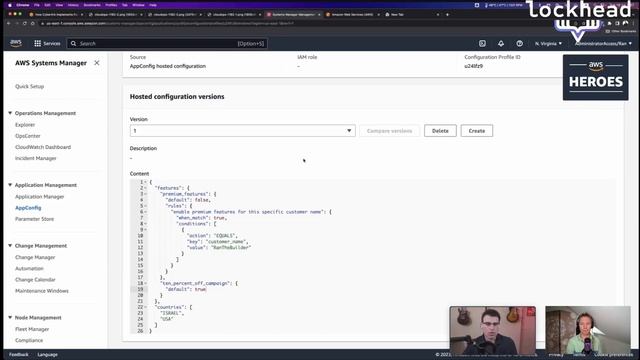Open Explorer in sidebar
This screenshot has width=640, height=360.
point(25,125)
